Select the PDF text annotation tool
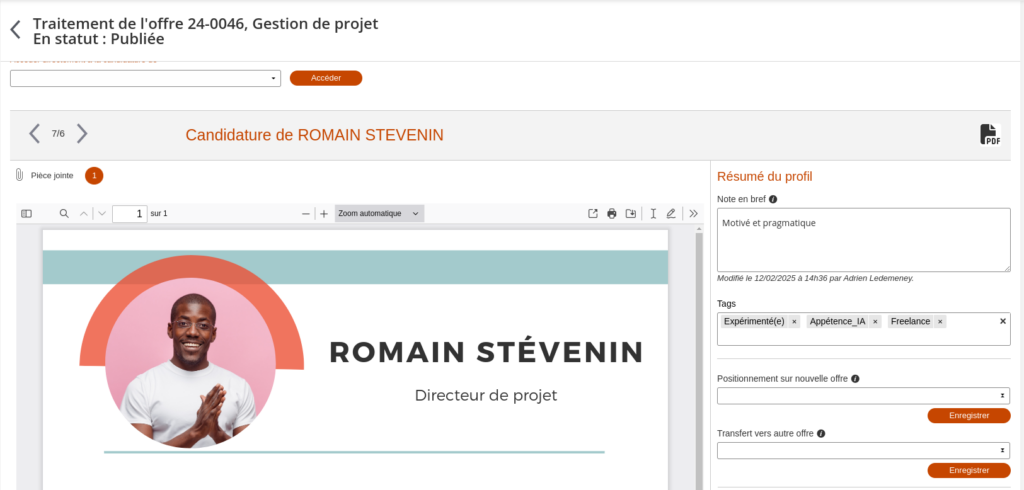 point(653,213)
